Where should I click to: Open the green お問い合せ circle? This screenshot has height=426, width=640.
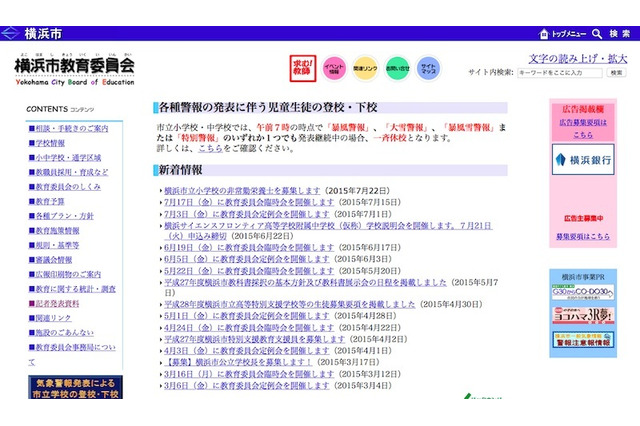[x=397, y=69]
